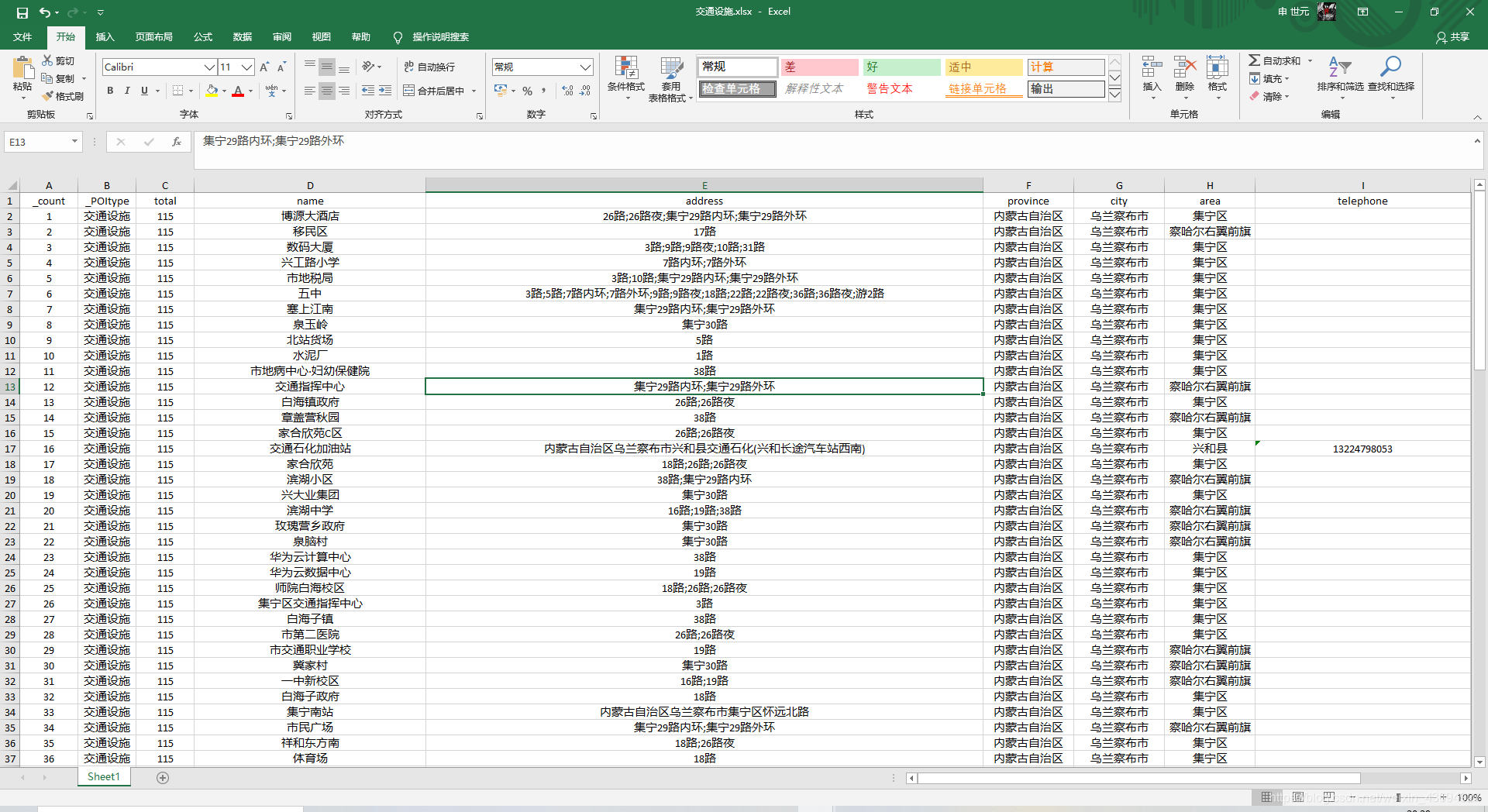
Task: Expand the Fill (填充) dropdown
Action: [x=1286, y=78]
